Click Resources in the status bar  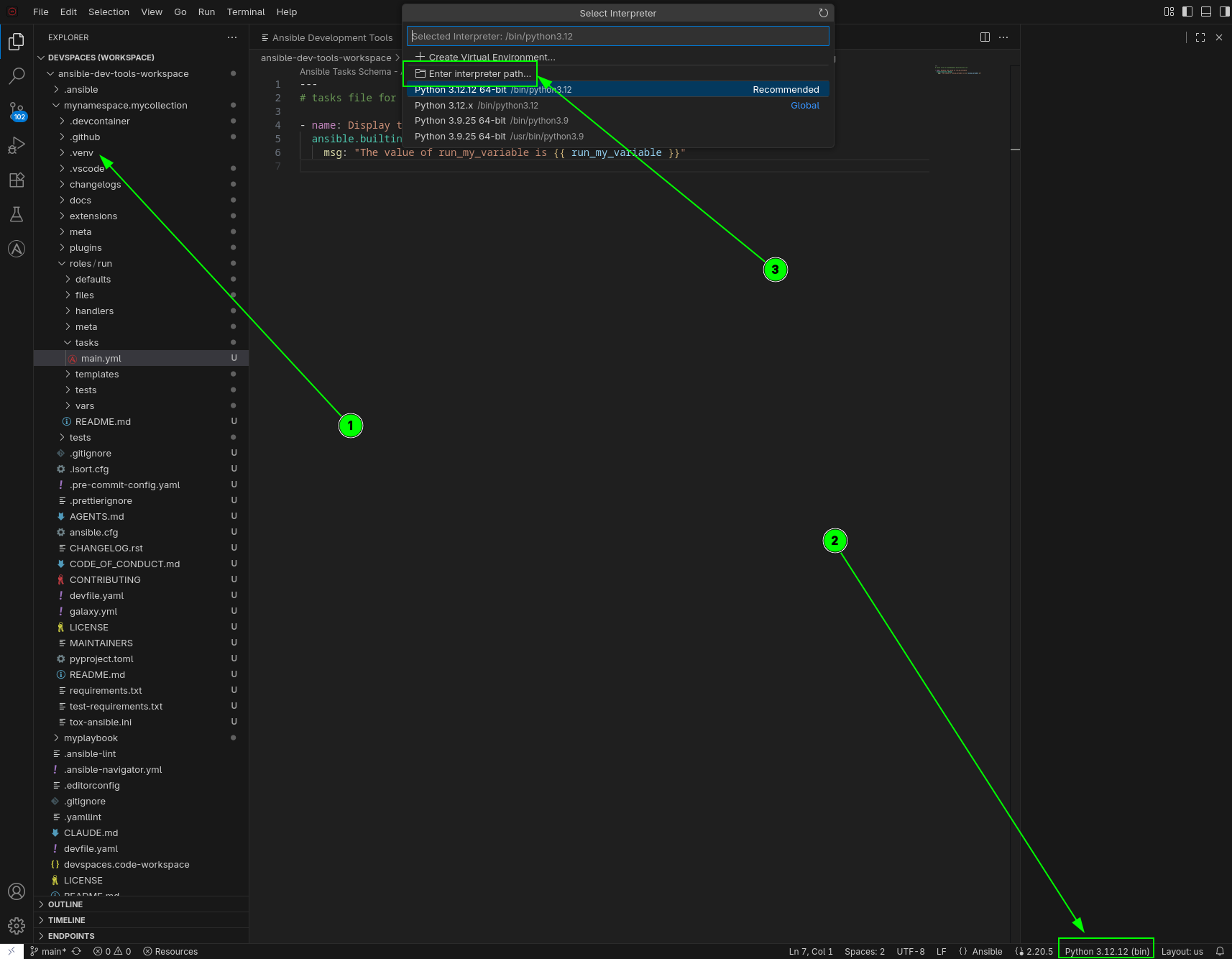[170, 951]
